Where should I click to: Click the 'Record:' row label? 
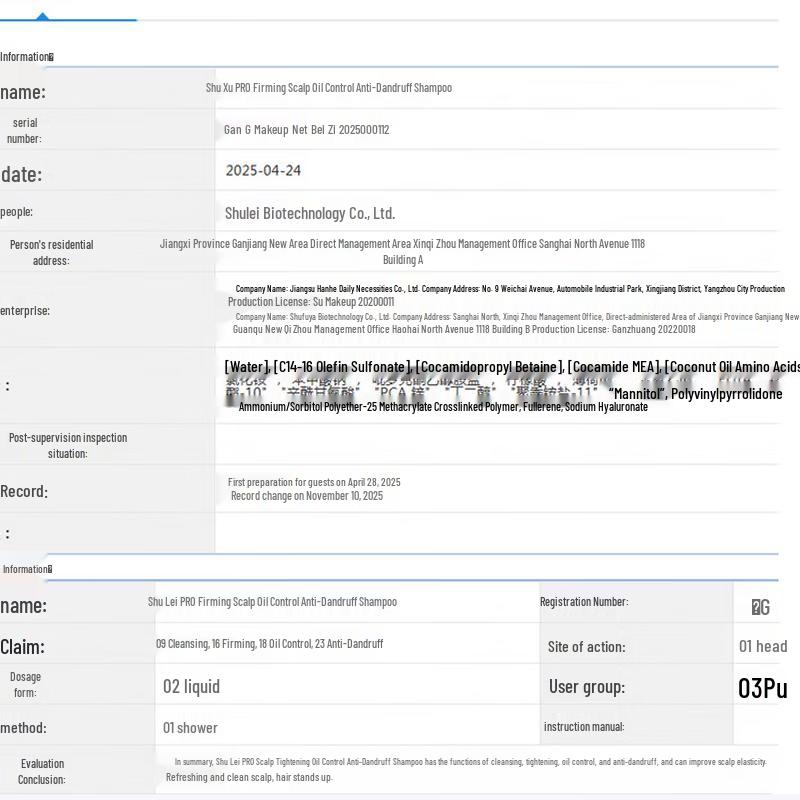[x=24, y=491]
